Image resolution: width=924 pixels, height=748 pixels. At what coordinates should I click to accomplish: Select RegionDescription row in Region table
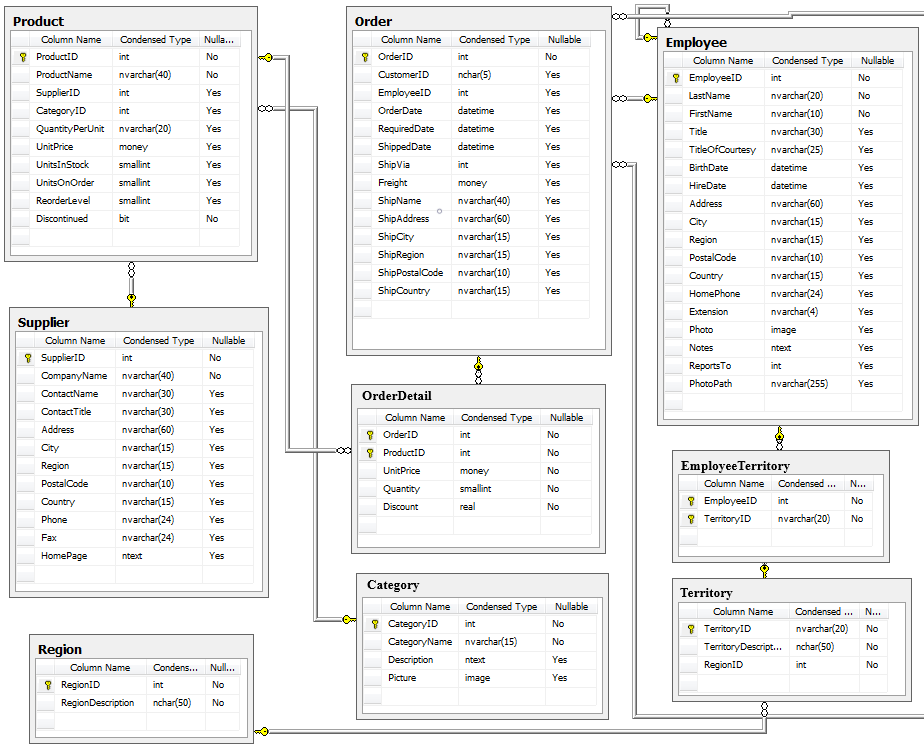point(138,703)
